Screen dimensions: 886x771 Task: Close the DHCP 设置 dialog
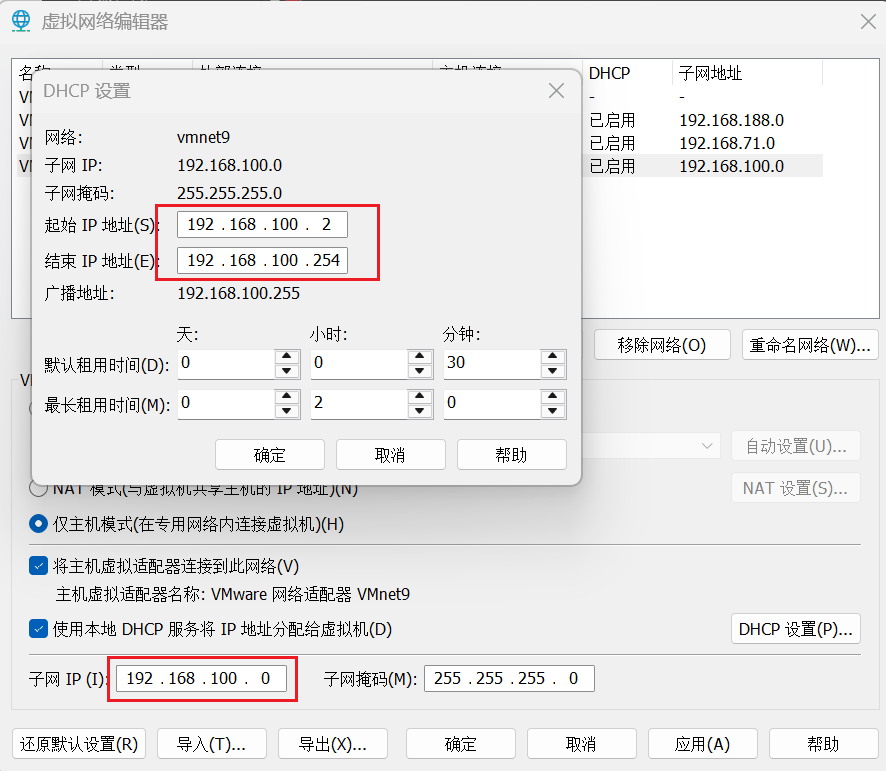[556, 91]
